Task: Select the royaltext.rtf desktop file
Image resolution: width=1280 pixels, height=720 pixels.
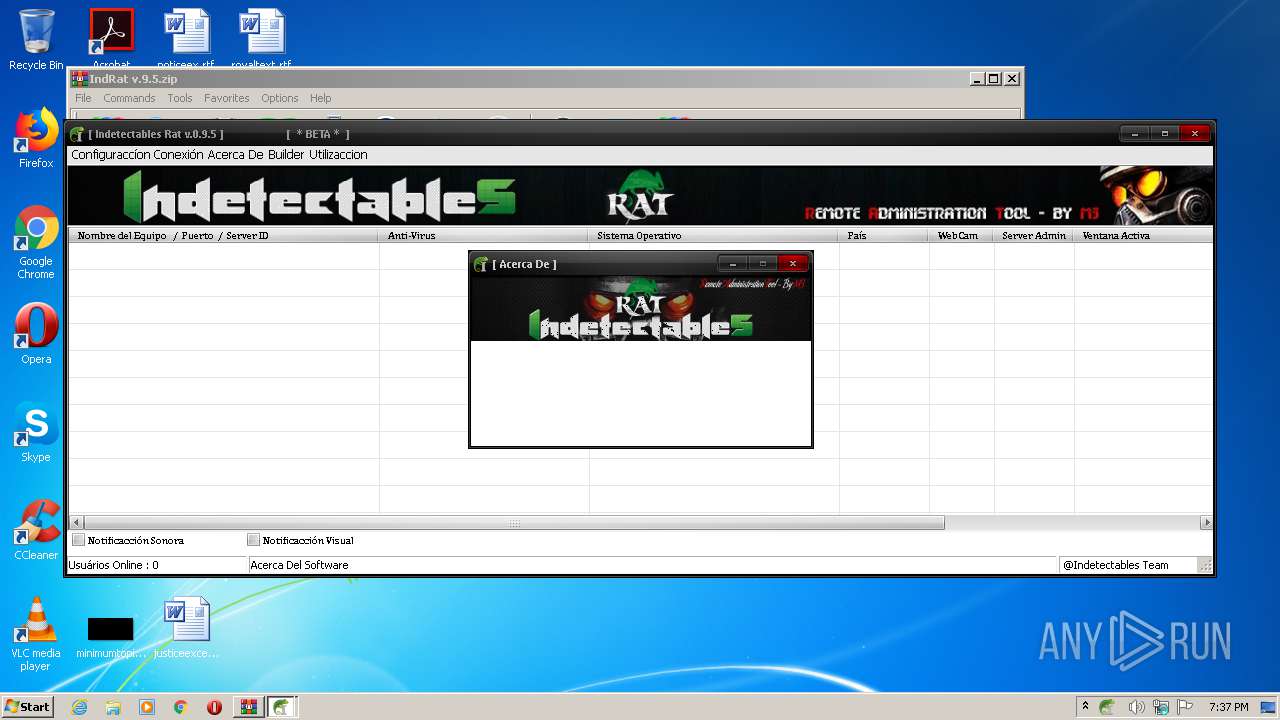Action: click(x=261, y=37)
